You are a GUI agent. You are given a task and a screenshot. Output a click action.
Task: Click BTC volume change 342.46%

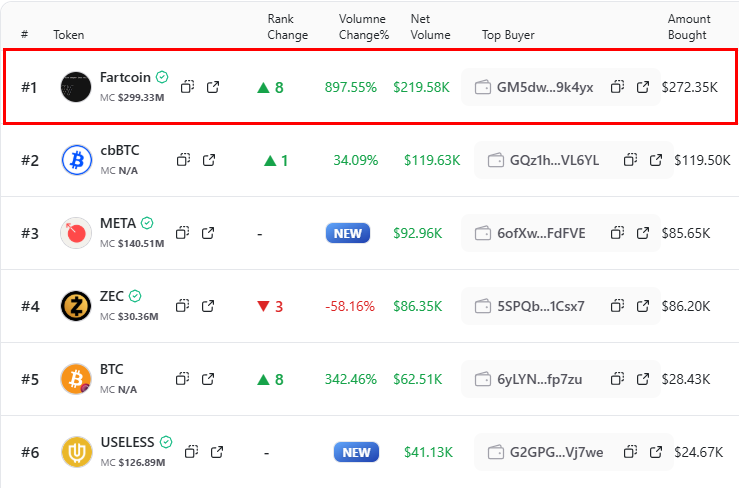pos(351,379)
